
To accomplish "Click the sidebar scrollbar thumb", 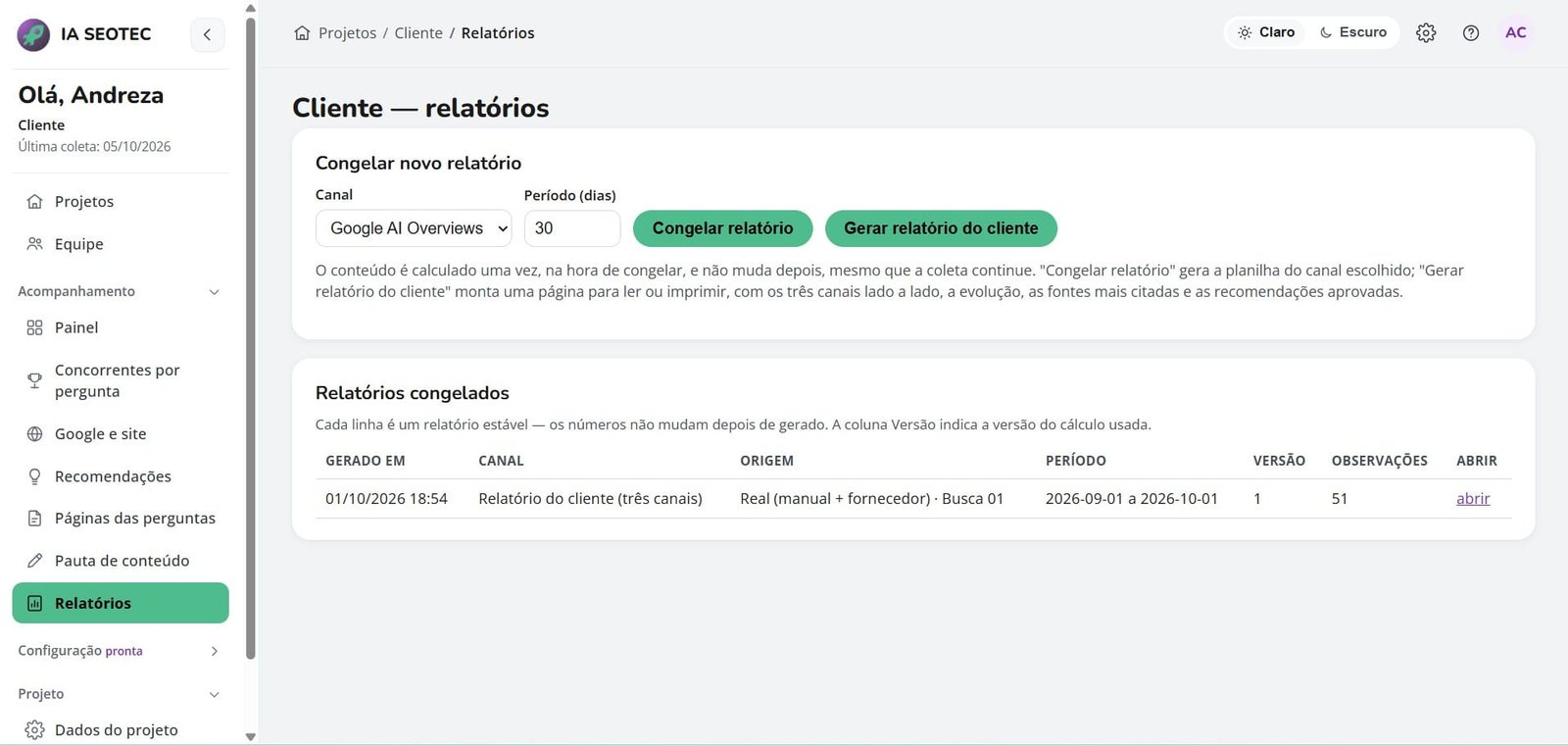I will tap(251, 338).
